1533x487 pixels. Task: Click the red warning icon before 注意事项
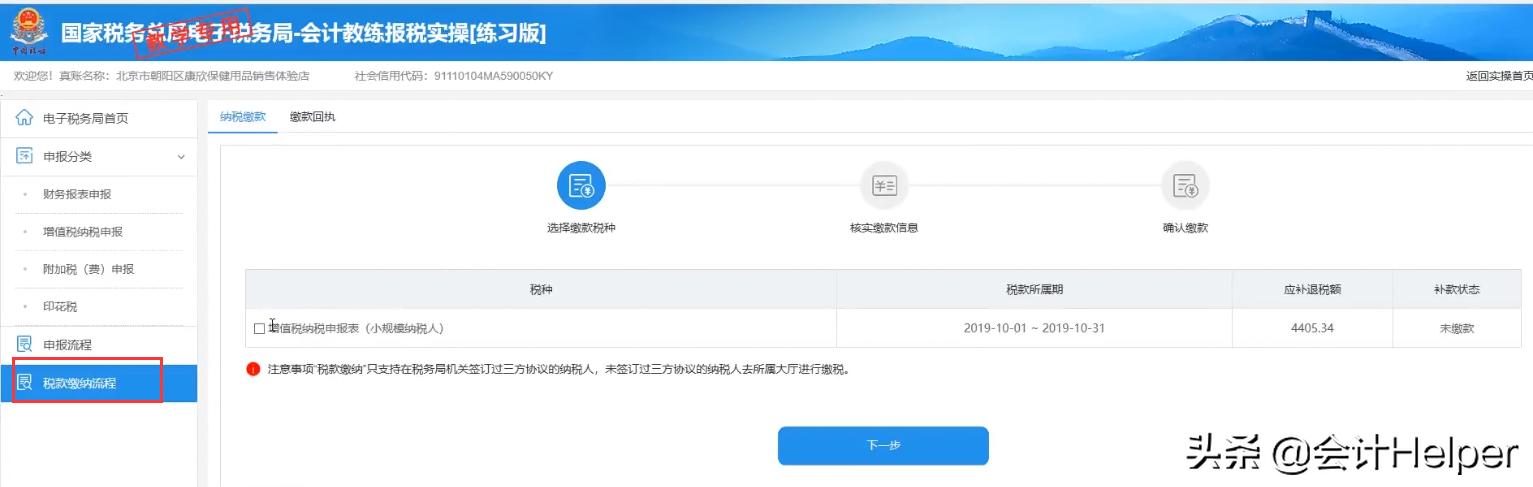pyautogui.click(x=253, y=369)
